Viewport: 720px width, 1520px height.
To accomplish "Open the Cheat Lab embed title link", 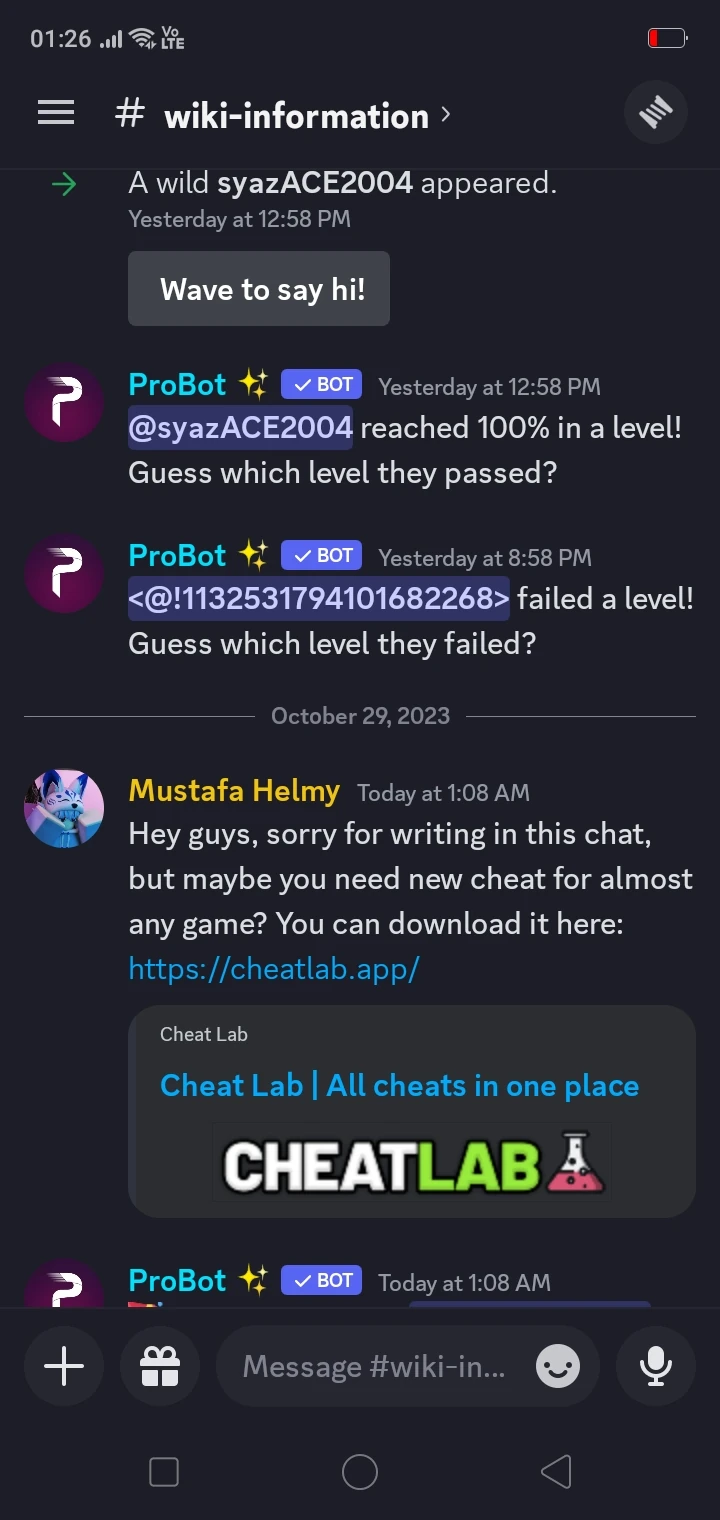I will pyautogui.click(x=399, y=1085).
